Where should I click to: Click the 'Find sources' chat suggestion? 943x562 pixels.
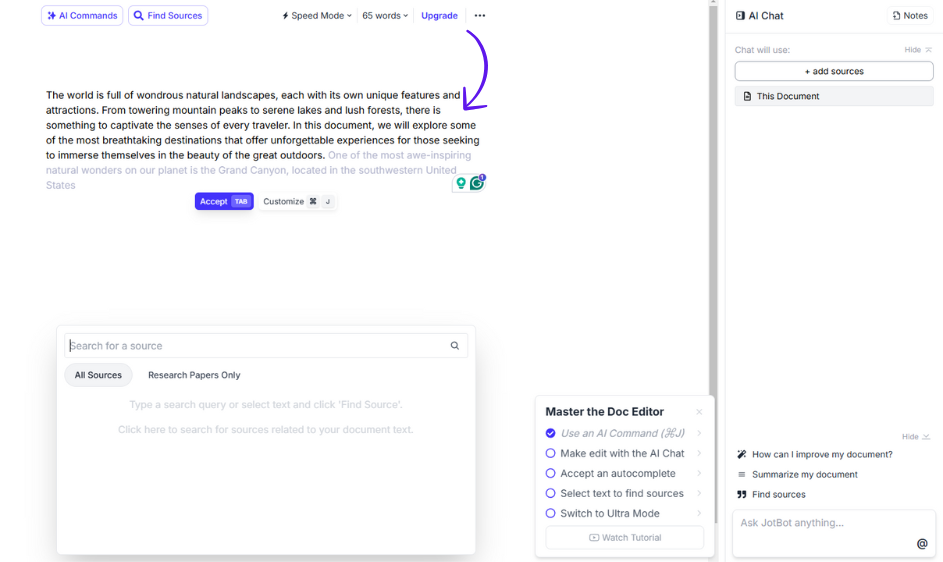pyautogui.click(x=778, y=495)
